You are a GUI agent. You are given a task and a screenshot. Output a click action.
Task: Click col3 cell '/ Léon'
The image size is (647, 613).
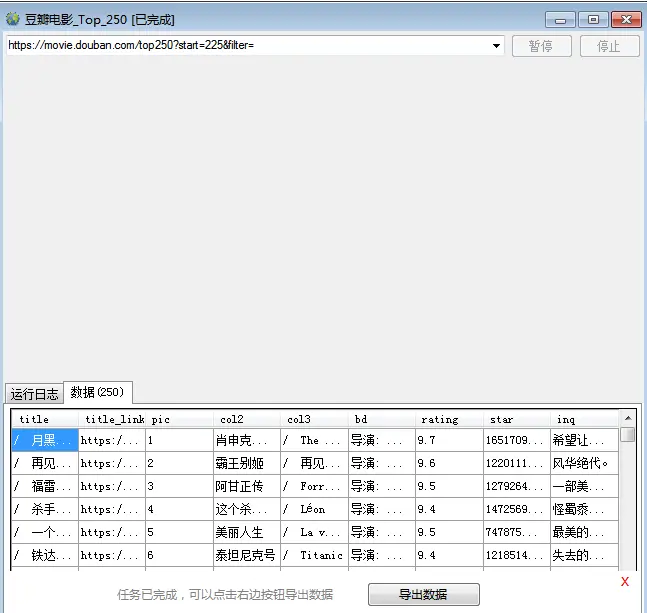point(314,509)
